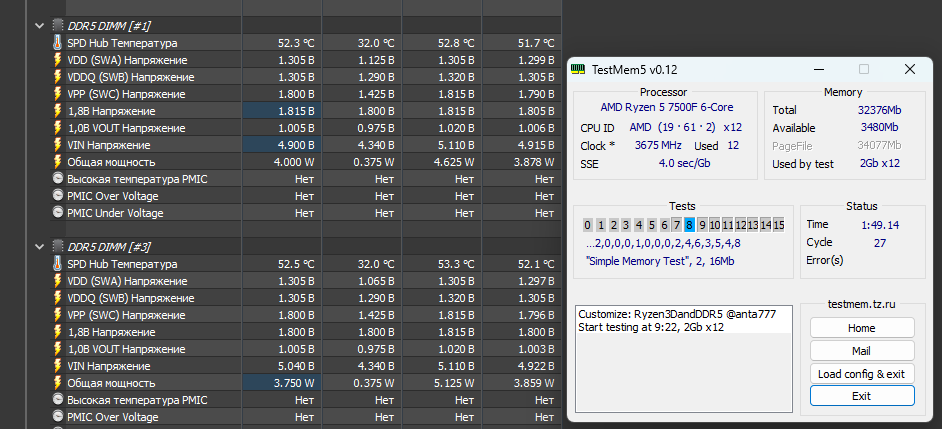Click Load config & exit button
The height and width of the screenshot is (429, 942).
pos(861,374)
